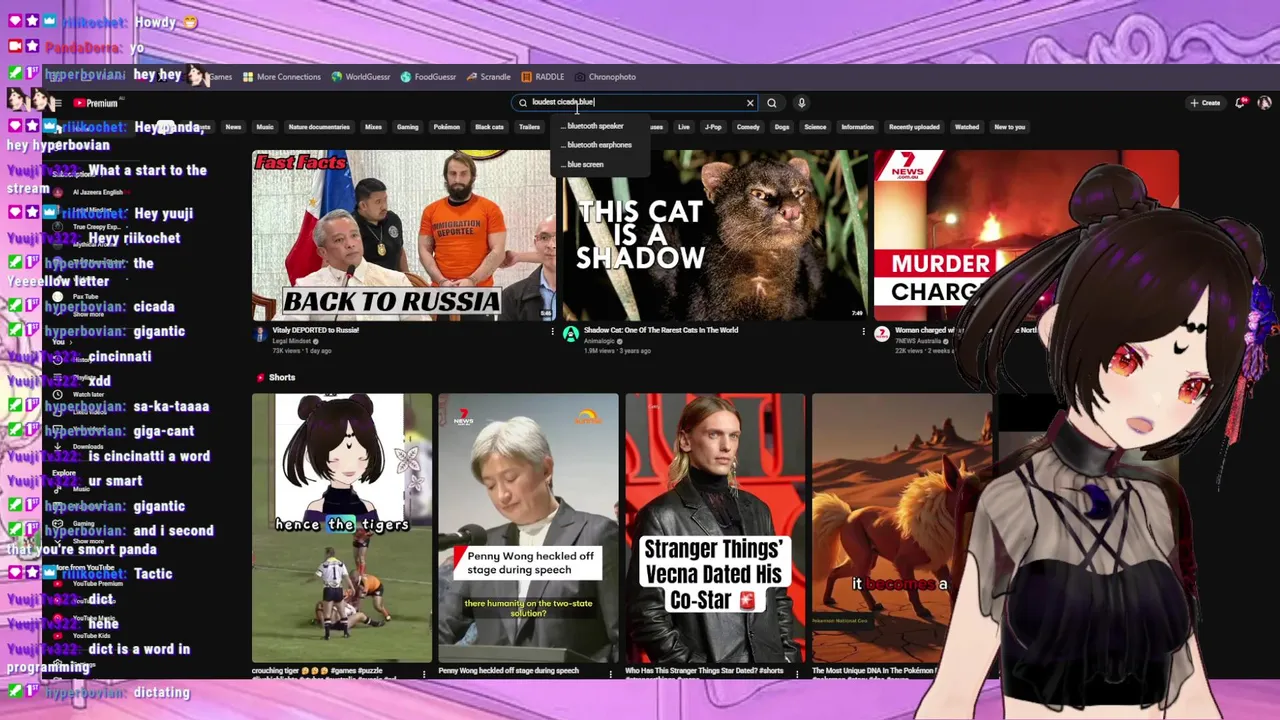Image resolution: width=1280 pixels, height=720 pixels.
Task: Select the Black cats filter chip
Action: pos(489,127)
